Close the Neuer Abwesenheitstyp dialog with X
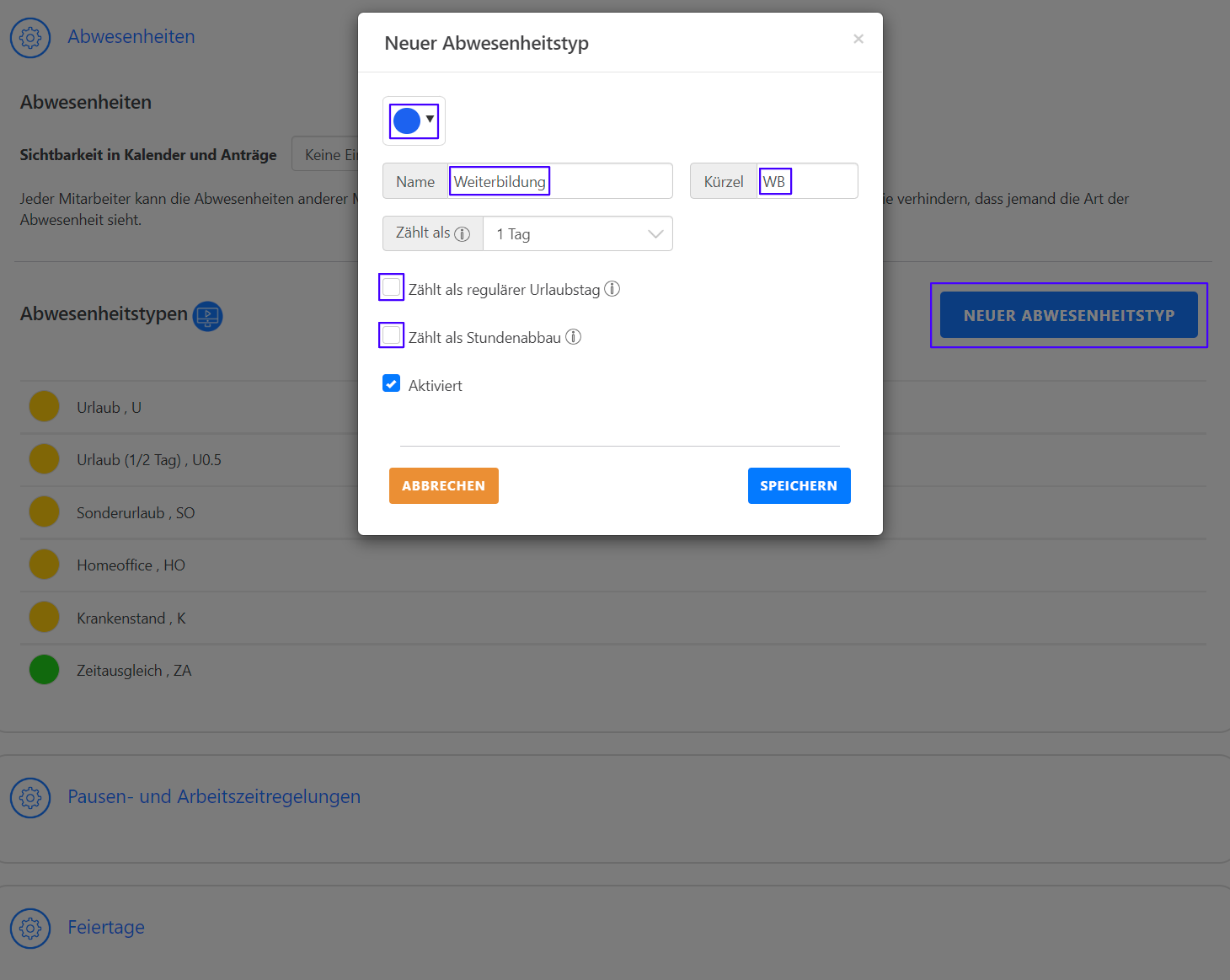This screenshot has height=980, width=1230. pyautogui.click(x=858, y=39)
